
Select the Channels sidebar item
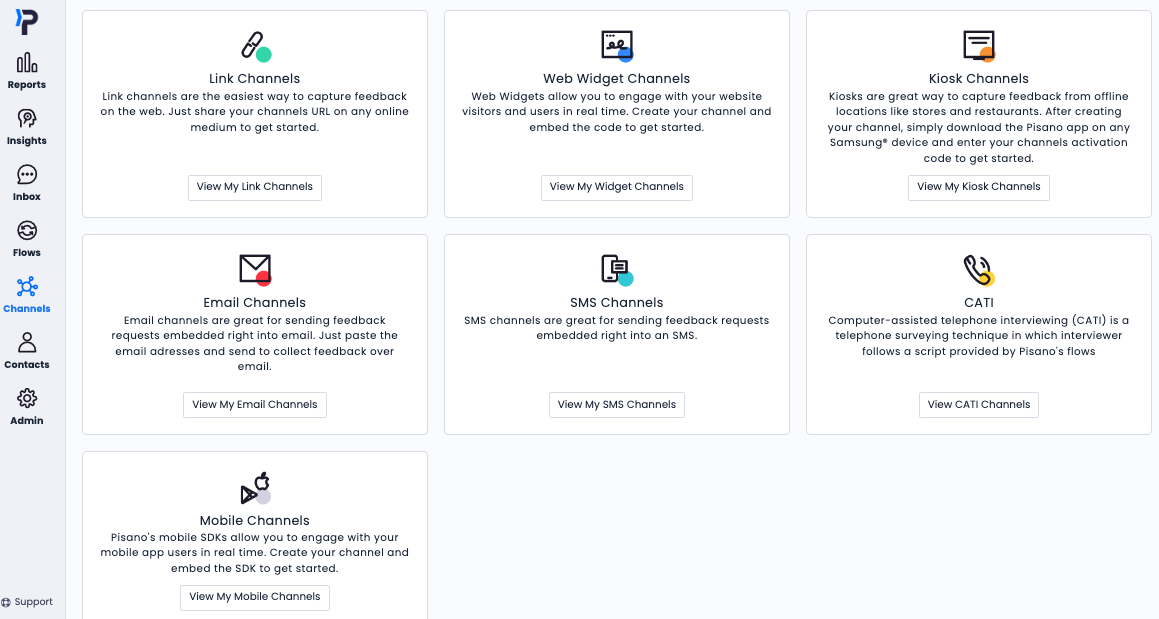pos(27,294)
